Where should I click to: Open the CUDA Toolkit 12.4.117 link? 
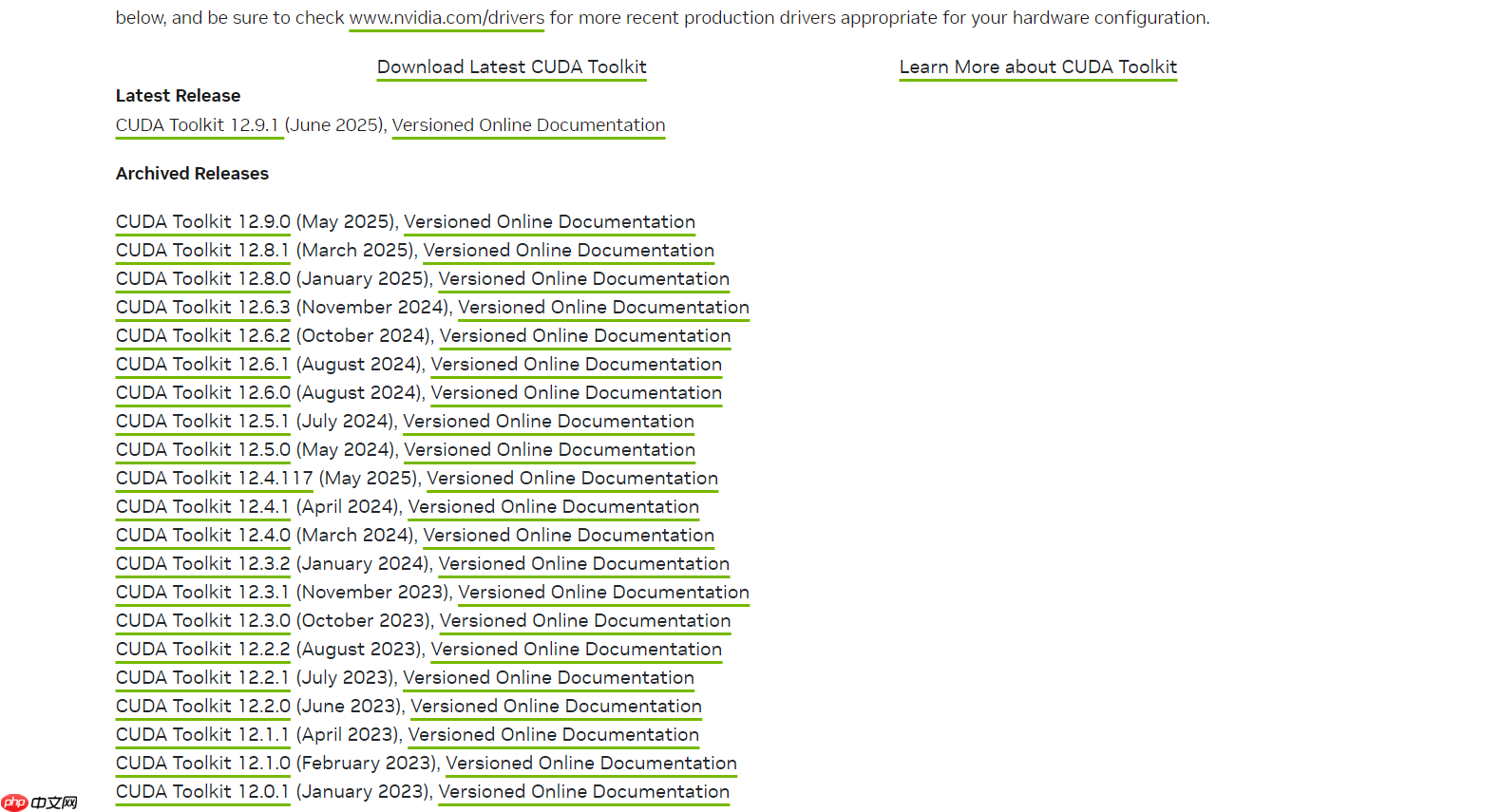click(x=215, y=479)
